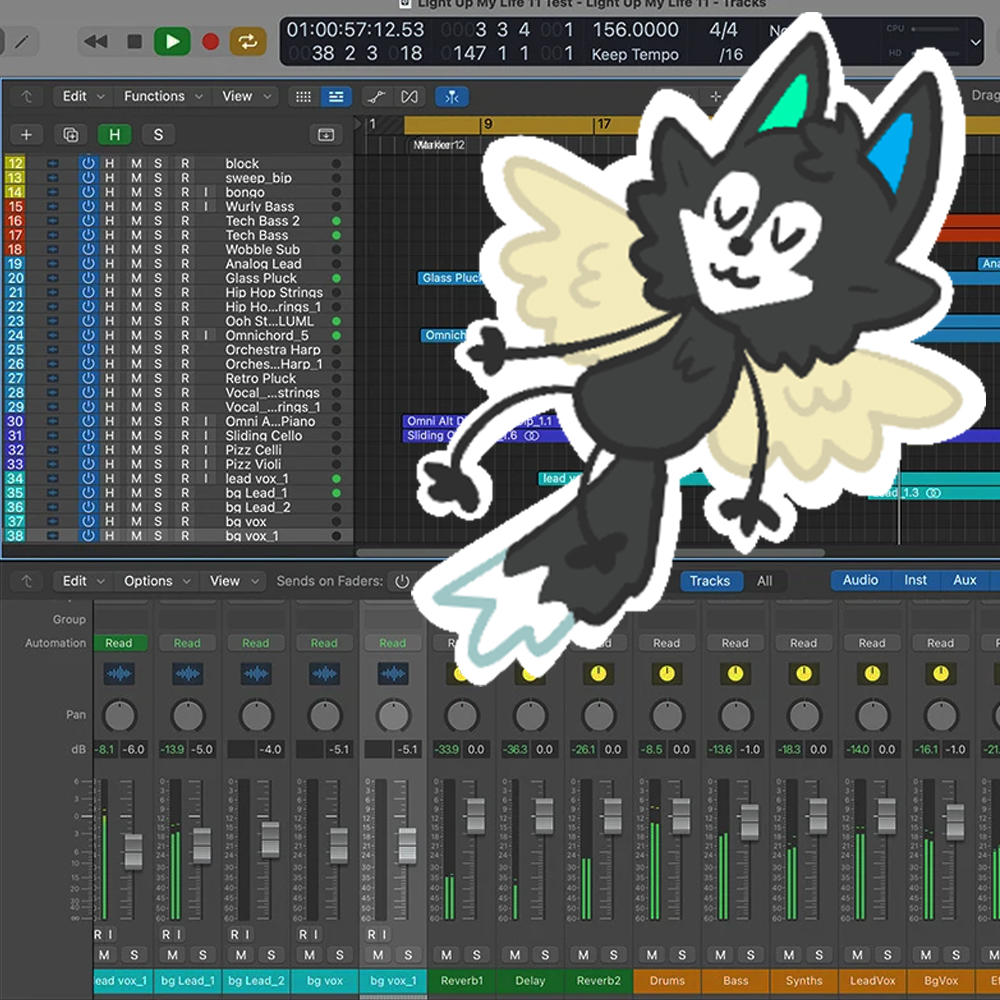Select the Sliding Cello track name
This screenshot has width=1000, height=1000.
[263, 436]
